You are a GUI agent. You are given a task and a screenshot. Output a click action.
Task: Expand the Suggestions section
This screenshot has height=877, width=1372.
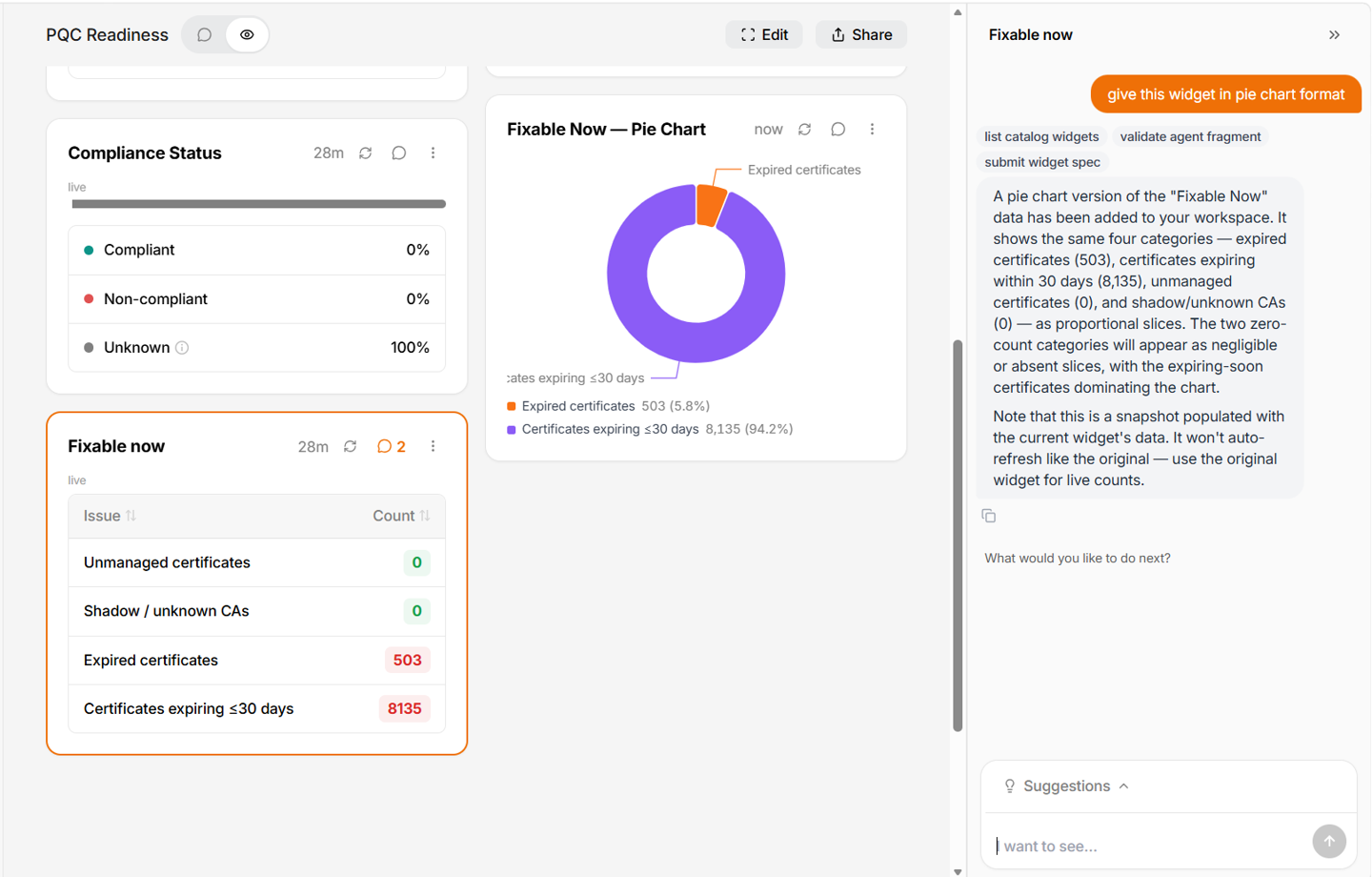(1066, 786)
